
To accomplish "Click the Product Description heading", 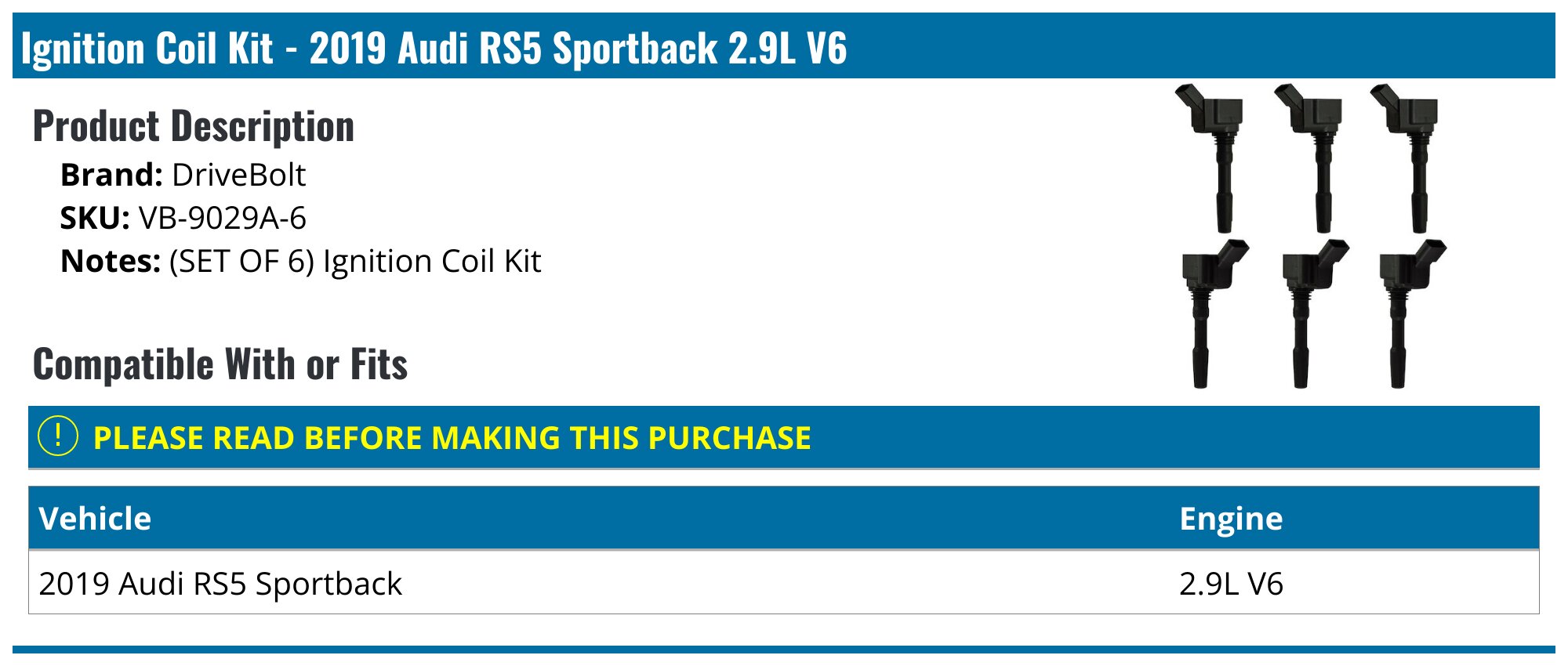I will point(194,126).
